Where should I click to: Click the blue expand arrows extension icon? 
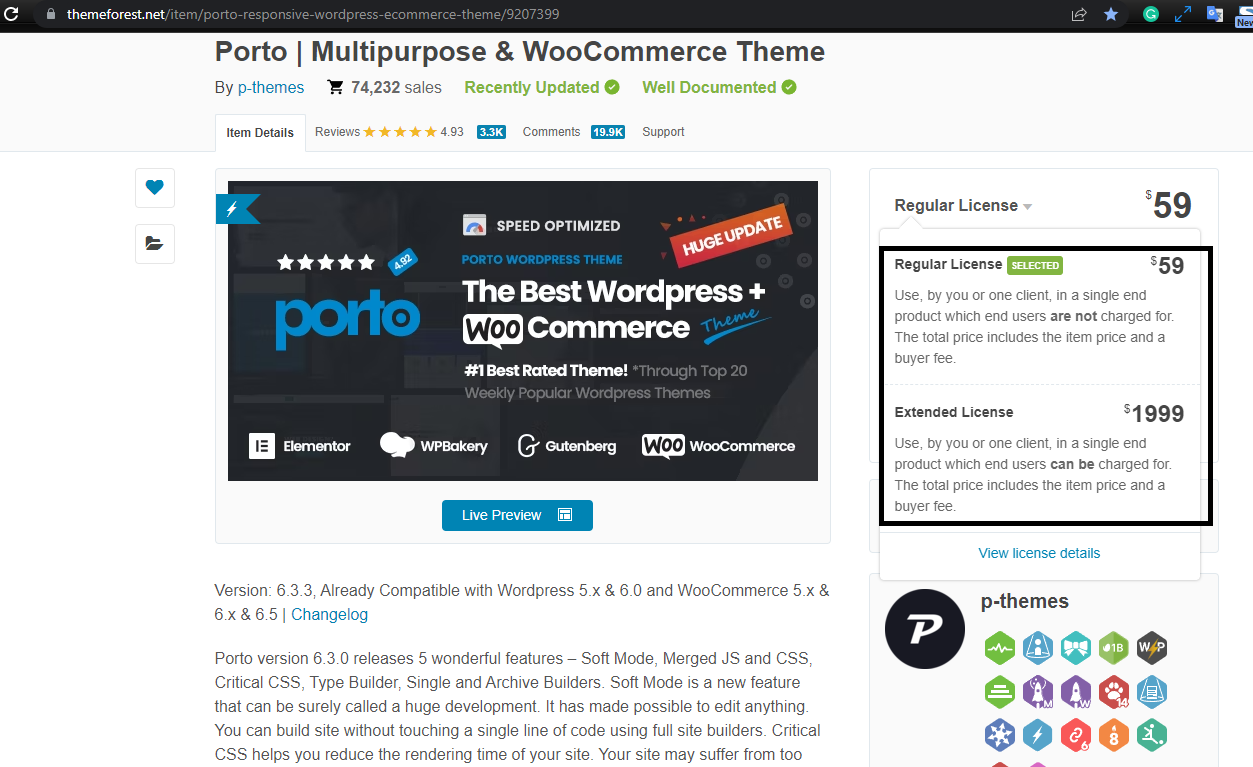(x=1182, y=14)
